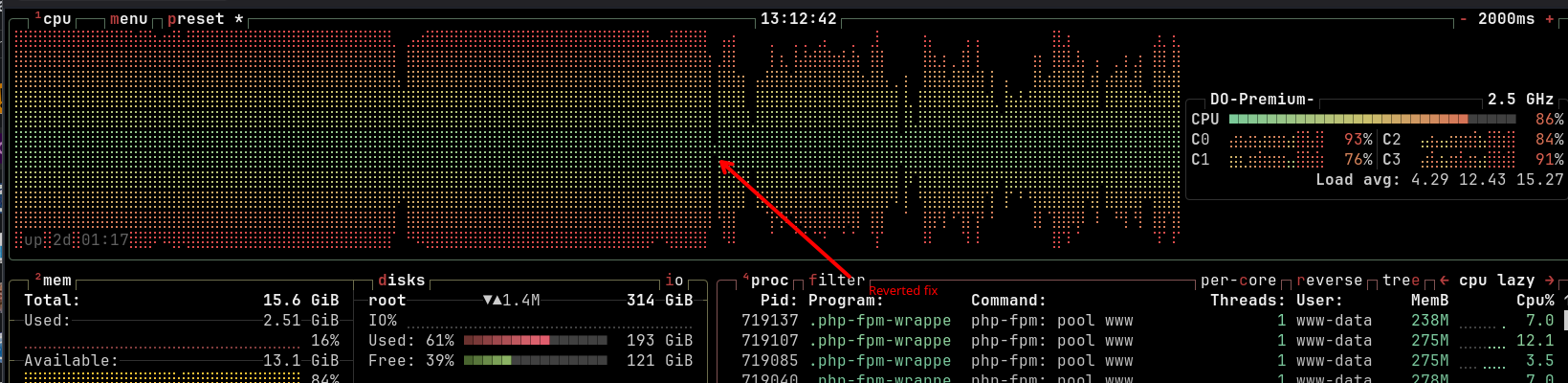The width and height of the screenshot is (1568, 383).
Task: Toggle the mem box label
Action: (x=55, y=281)
